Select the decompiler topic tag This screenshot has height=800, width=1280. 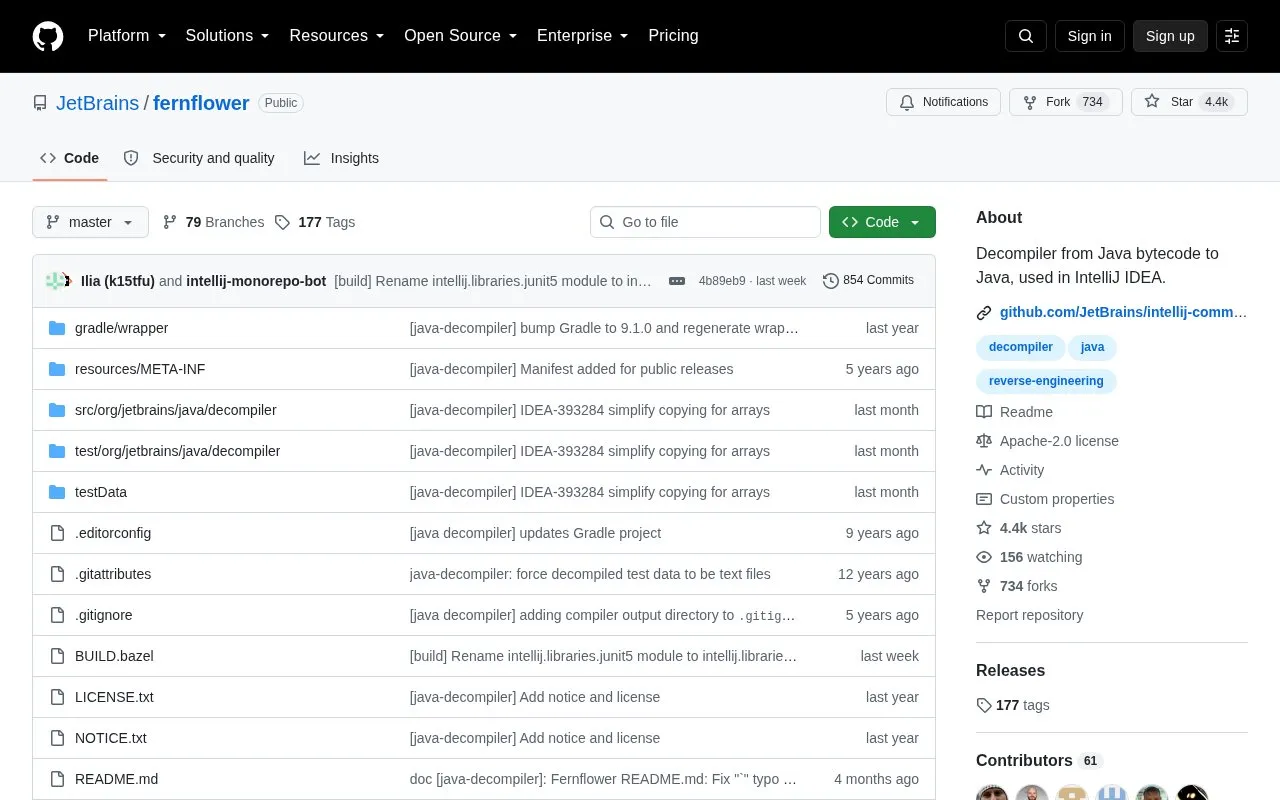pyautogui.click(x=1020, y=347)
